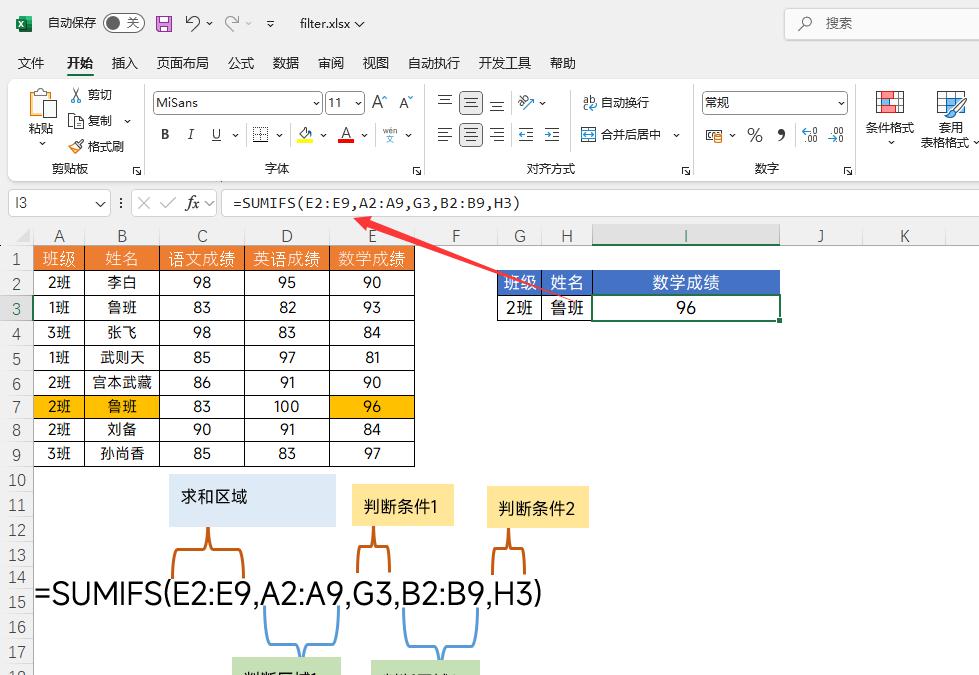Viewport: 979px width, 675px height.
Task: Open 条件格式 conditional formatting
Action: click(x=890, y=119)
